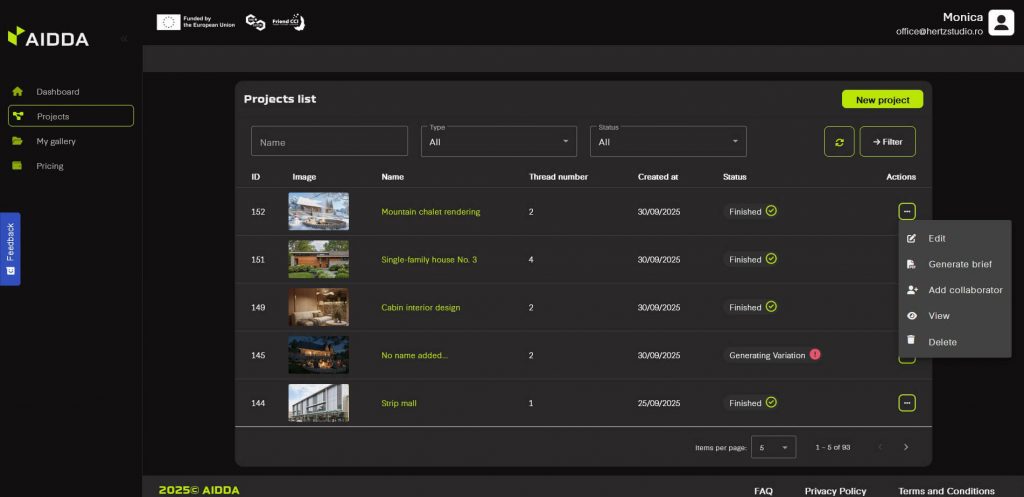This screenshot has height=497, width=1024.
Task: Open the Type filter dropdown
Action: [x=498, y=142]
